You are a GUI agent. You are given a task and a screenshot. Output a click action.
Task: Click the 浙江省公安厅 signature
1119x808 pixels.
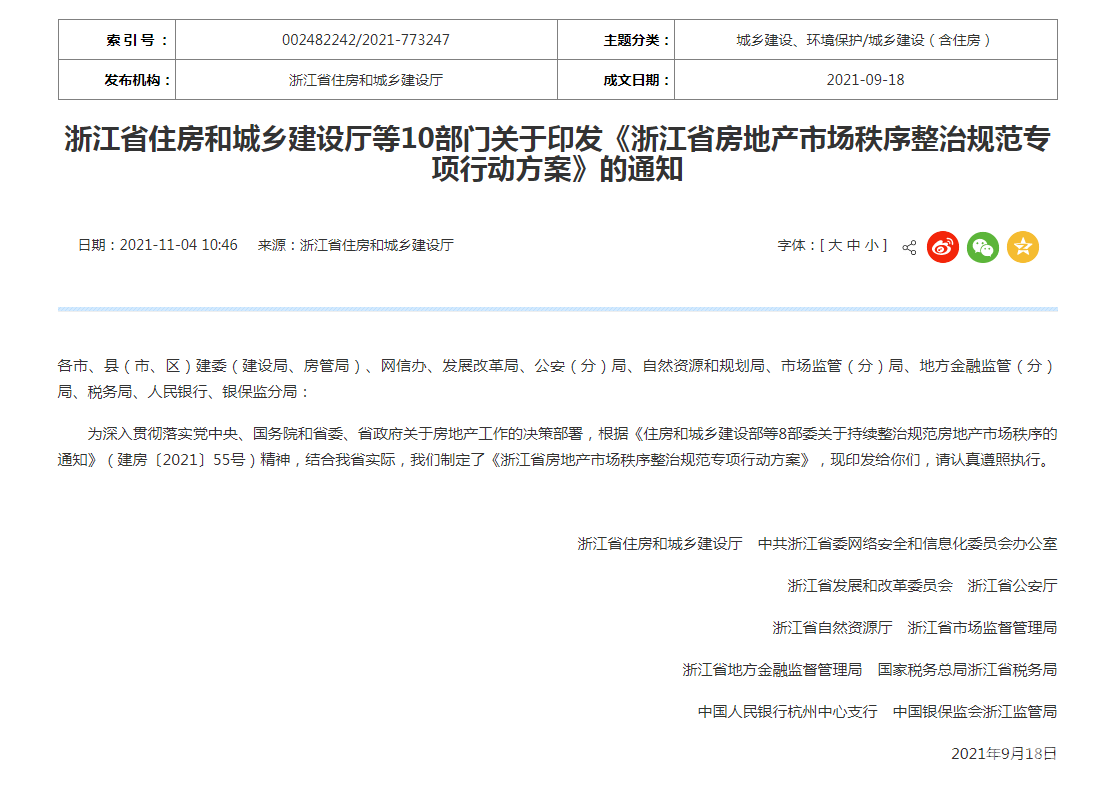(1012, 586)
